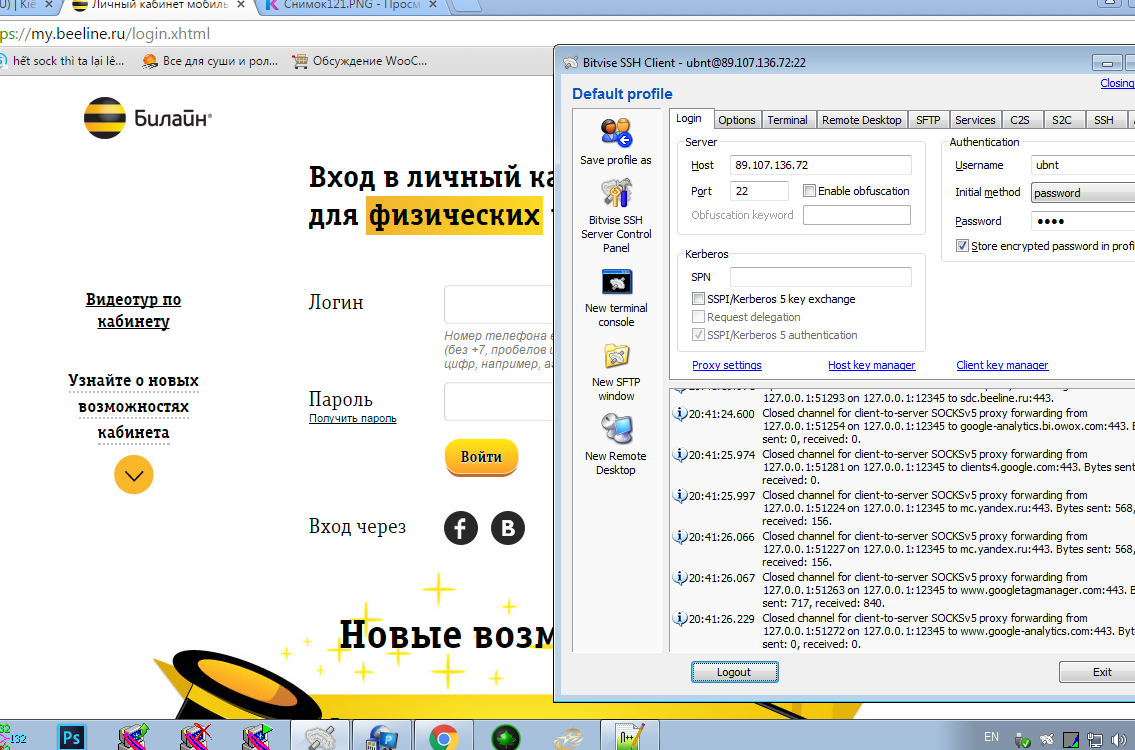Click the Logout button
The width and height of the screenshot is (1135, 750).
(x=735, y=672)
